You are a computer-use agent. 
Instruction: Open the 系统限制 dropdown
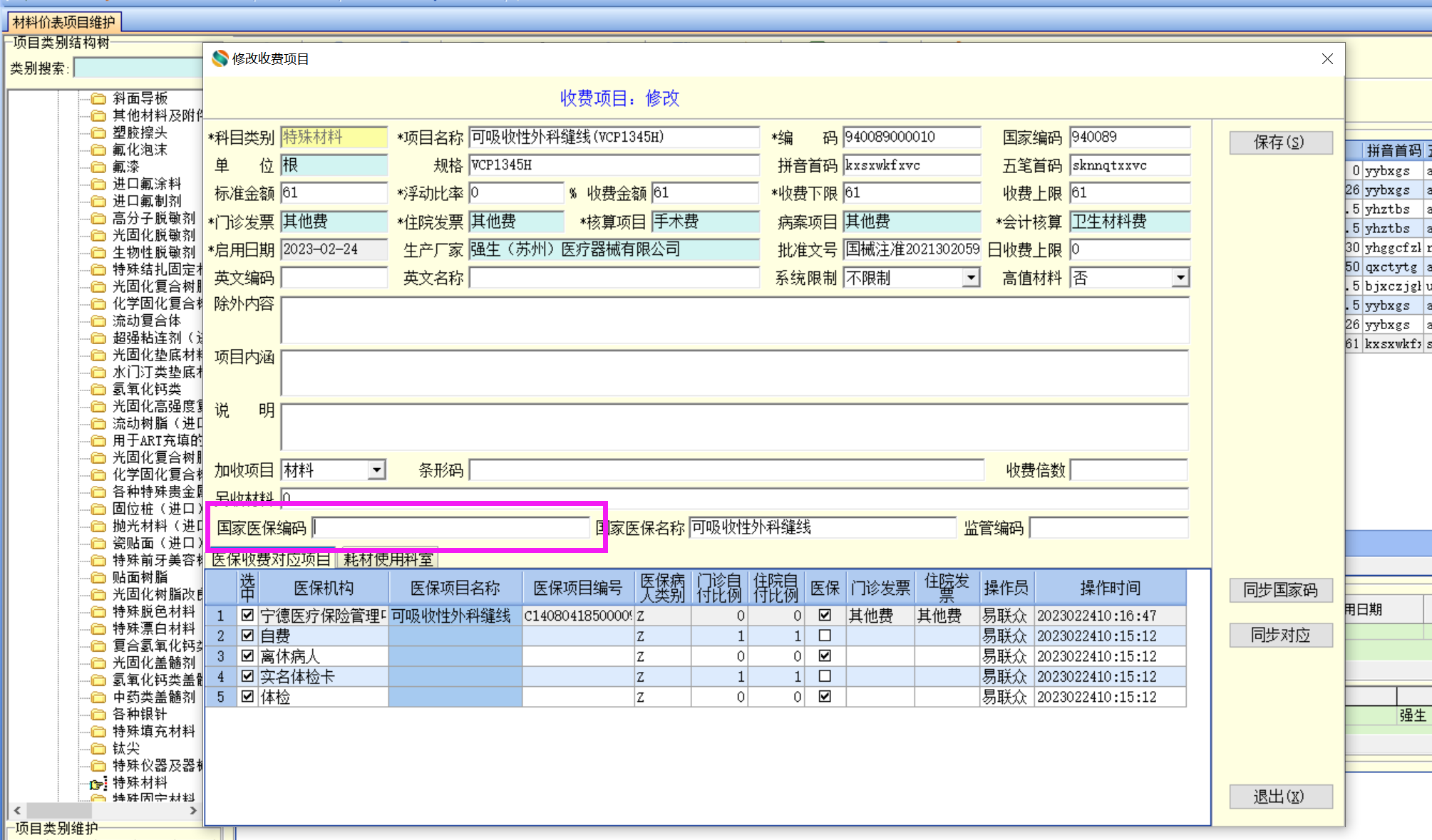970,278
